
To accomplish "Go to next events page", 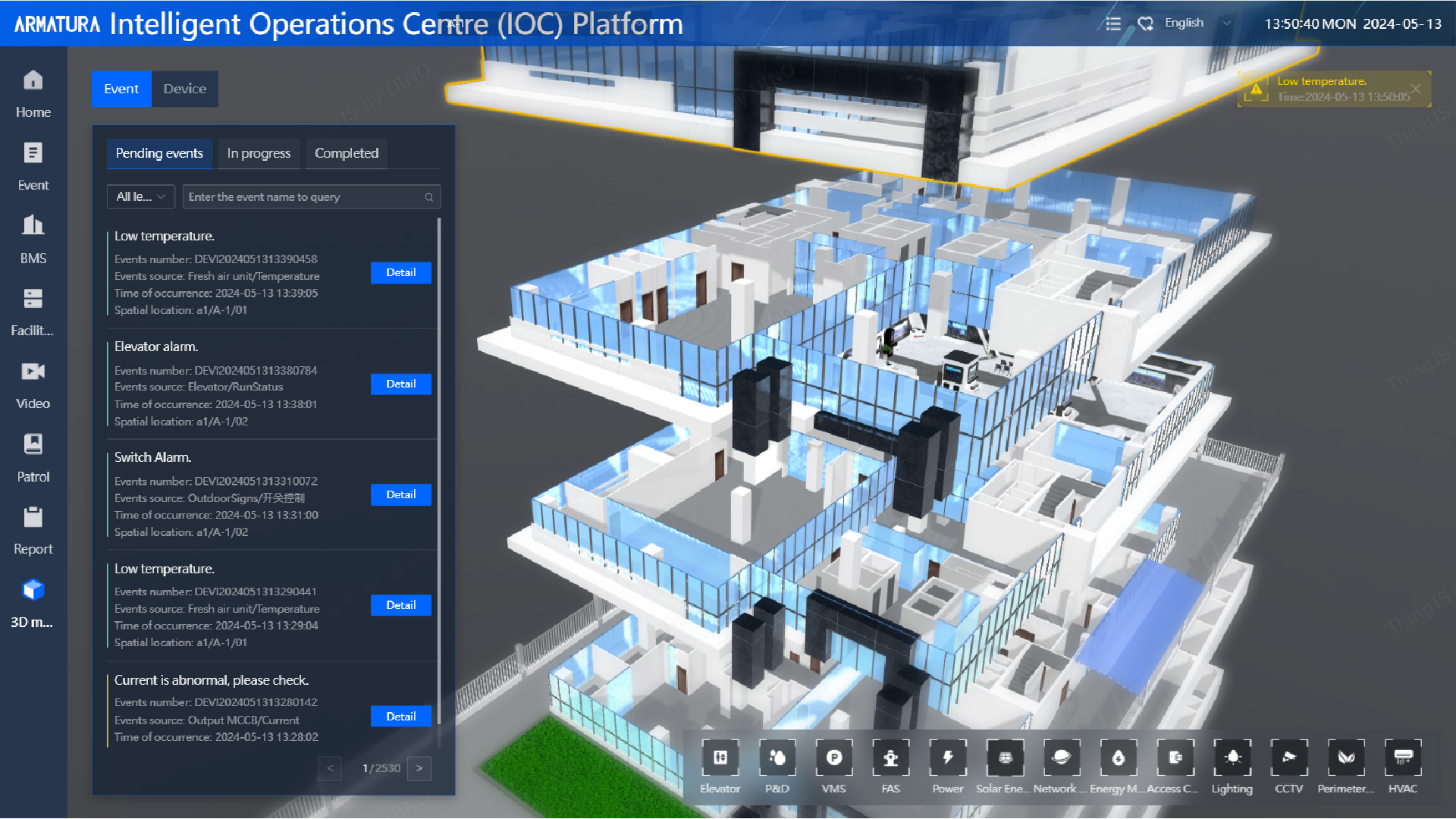I will [419, 768].
